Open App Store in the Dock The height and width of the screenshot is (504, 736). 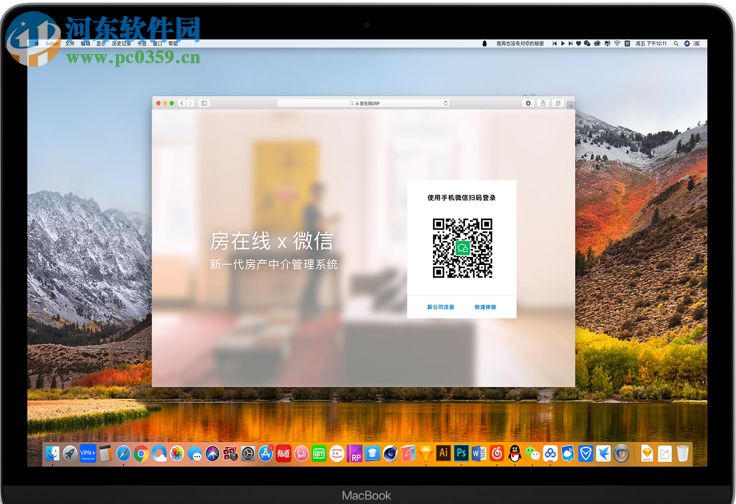[x=266, y=454]
